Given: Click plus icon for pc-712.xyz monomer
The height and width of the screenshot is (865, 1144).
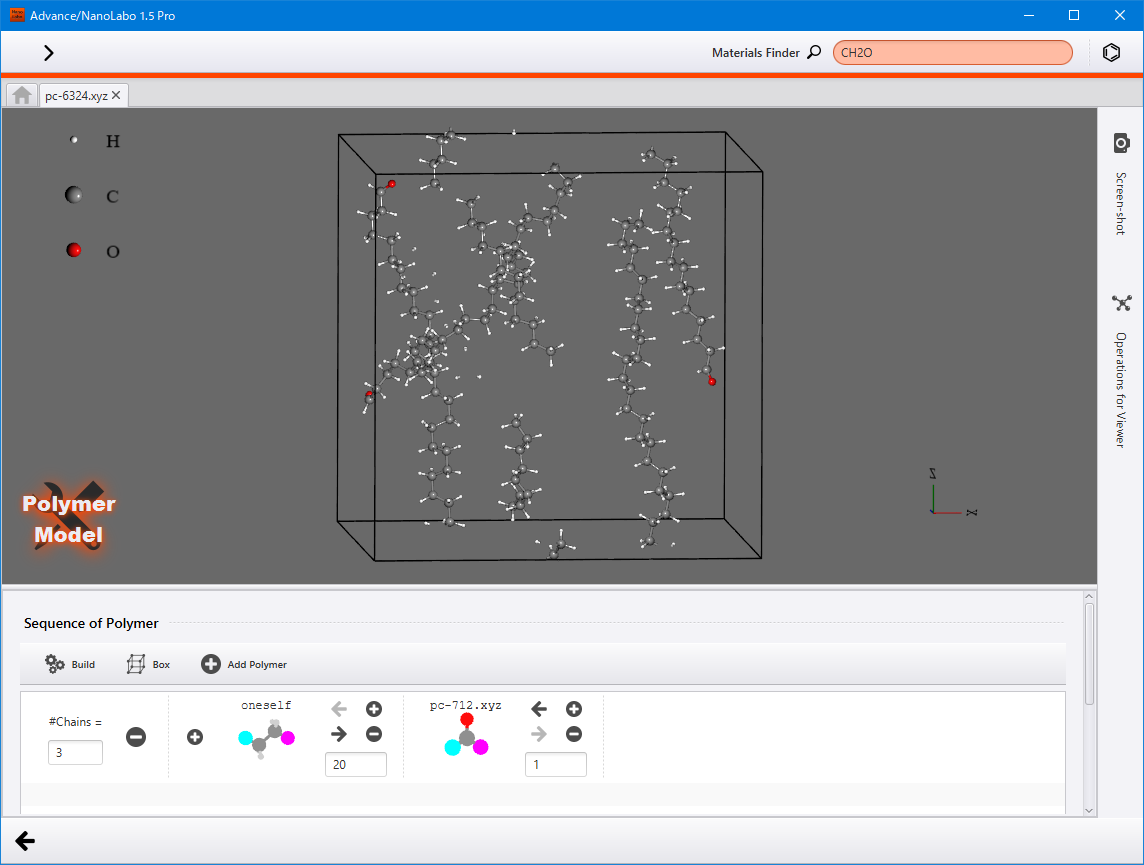Looking at the screenshot, I should coord(573,709).
